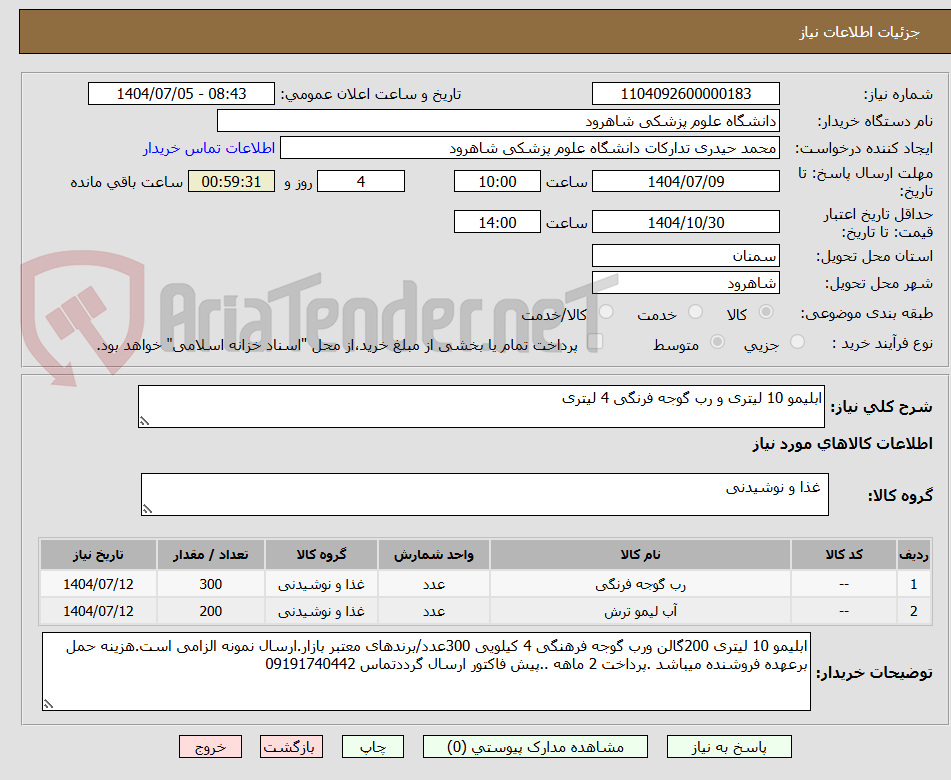
Task: Click the بازگشت back button
Action: click(291, 746)
